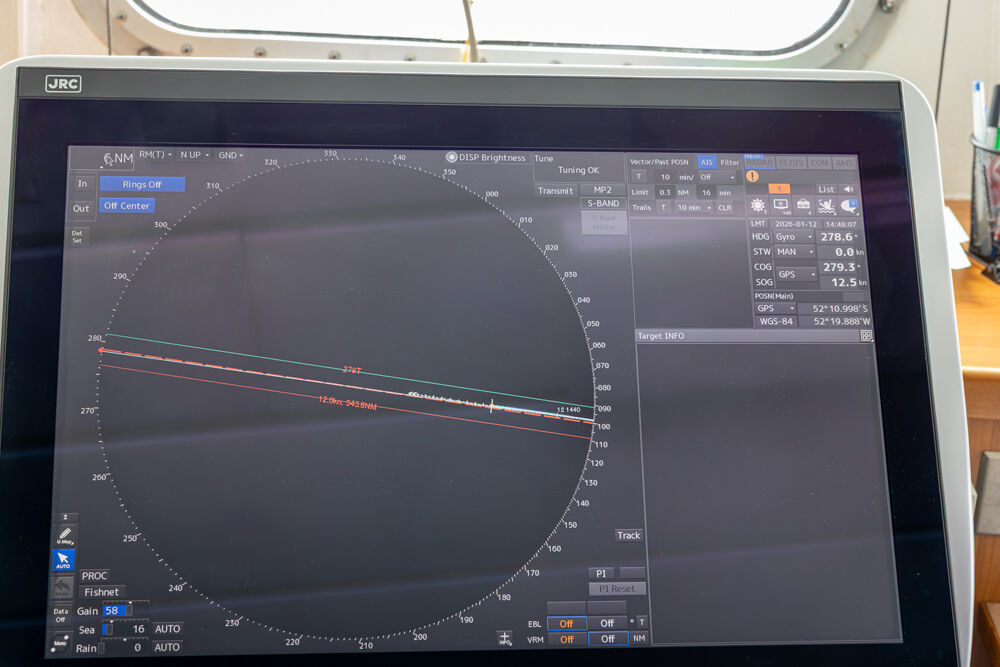Toggle AUTO for Sea clutter
The width and height of the screenshot is (1000, 667).
[168, 629]
